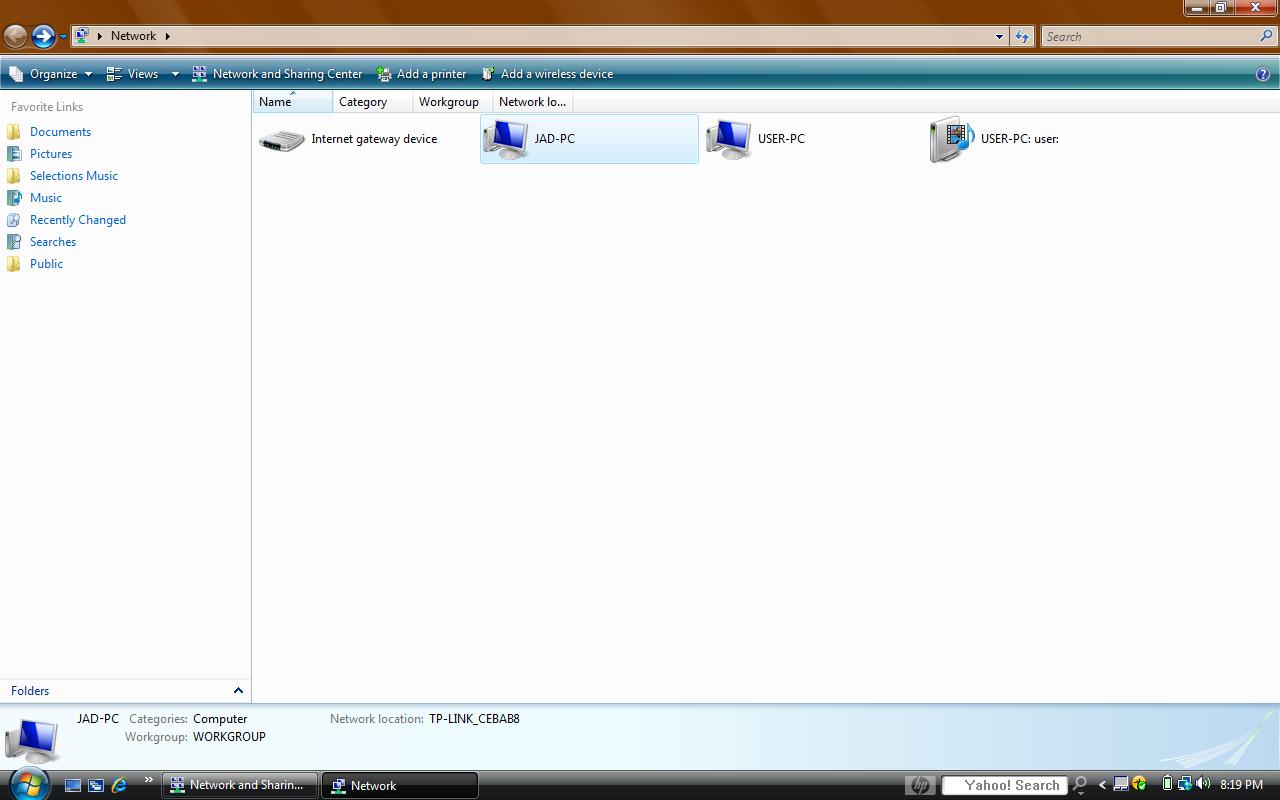
Task: Open the Help button
Action: (x=1263, y=74)
